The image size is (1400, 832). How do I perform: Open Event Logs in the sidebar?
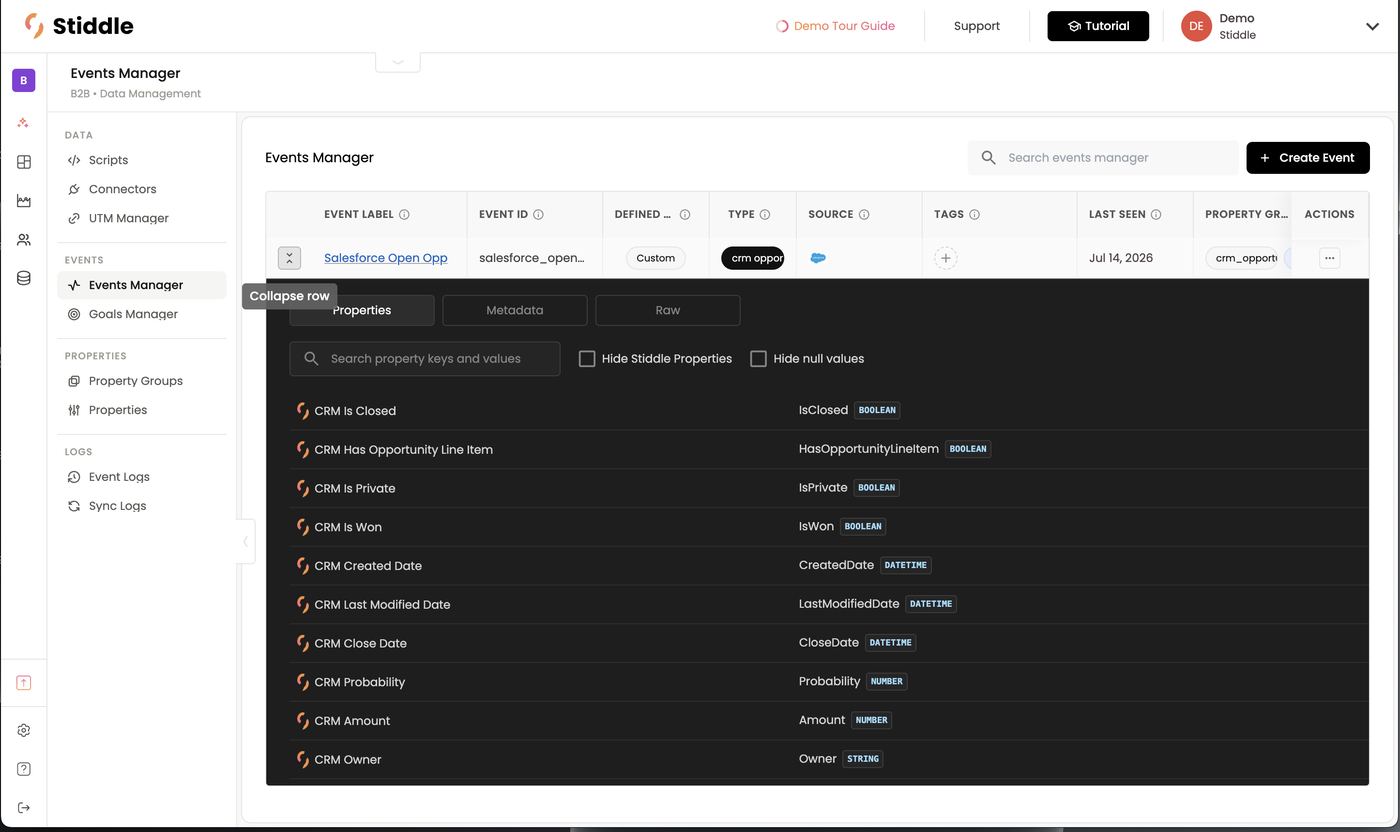coord(141,477)
